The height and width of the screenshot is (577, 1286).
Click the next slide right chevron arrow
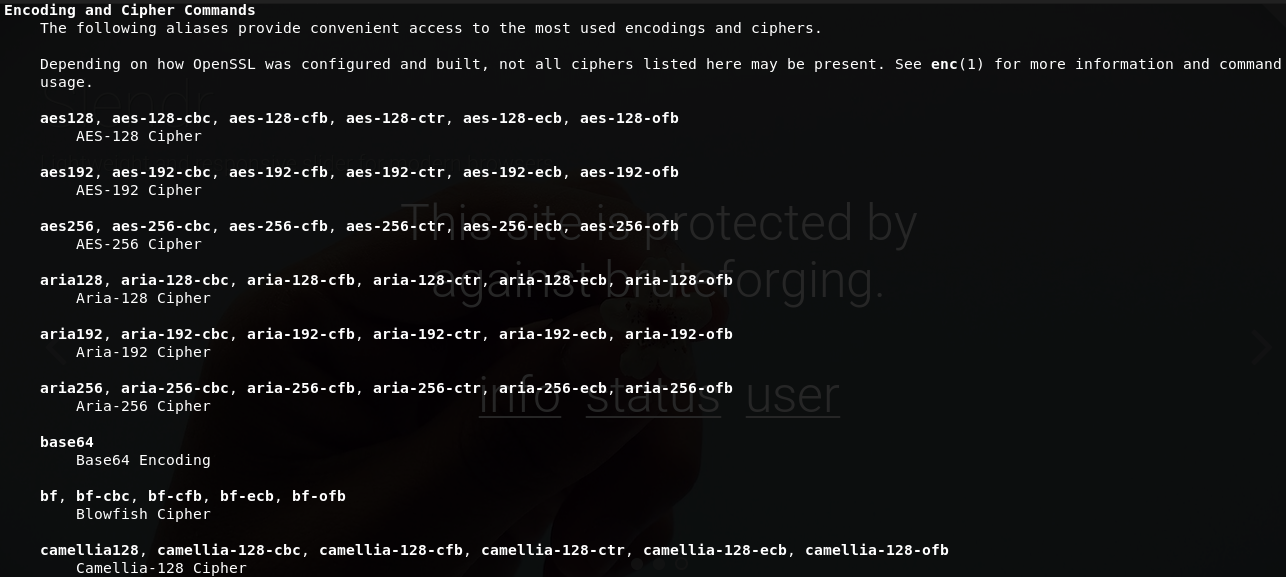point(1262,347)
